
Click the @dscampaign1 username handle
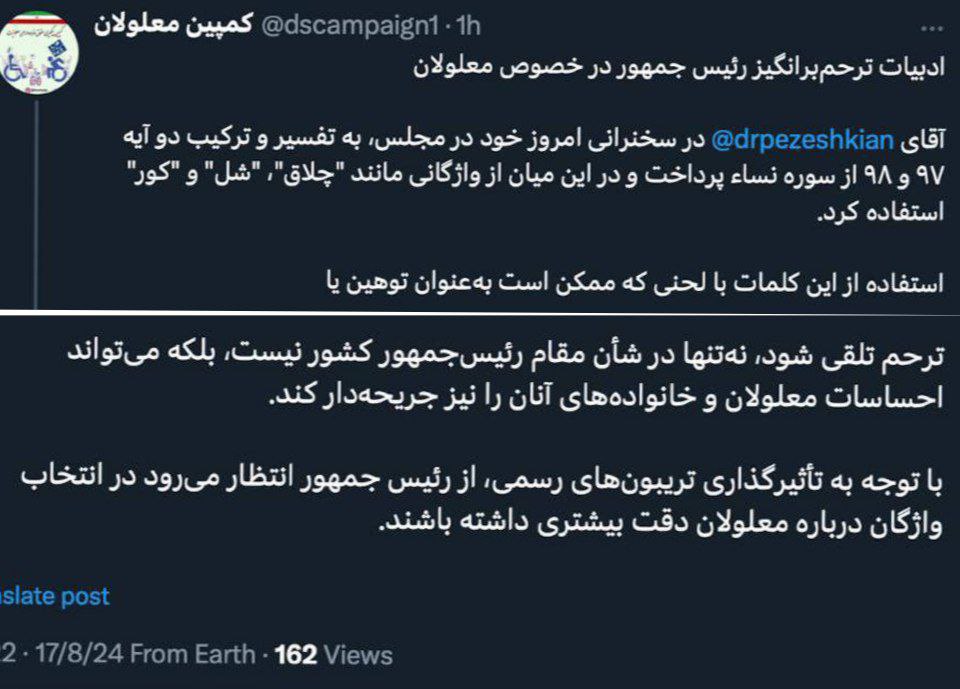pyautogui.click(x=352, y=25)
